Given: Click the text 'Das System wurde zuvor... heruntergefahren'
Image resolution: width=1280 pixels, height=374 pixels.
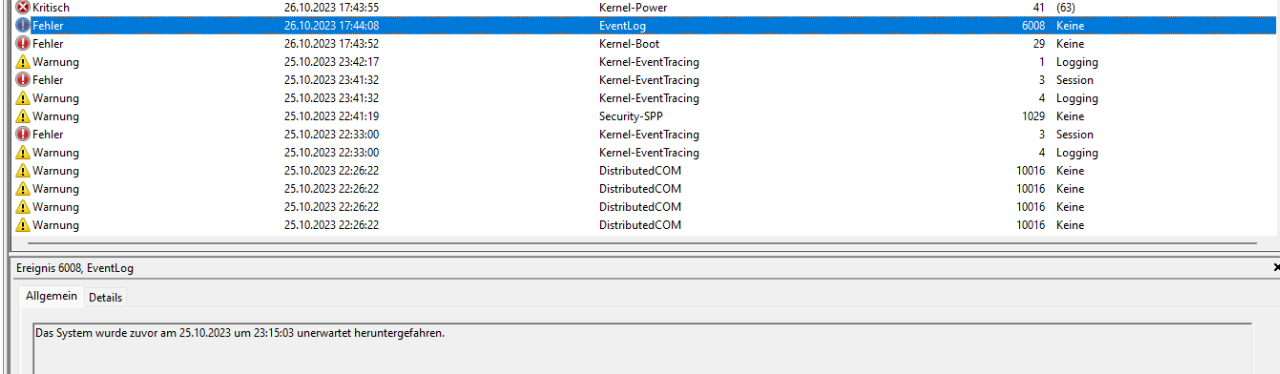Looking at the screenshot, I should [x=240, y=333].
